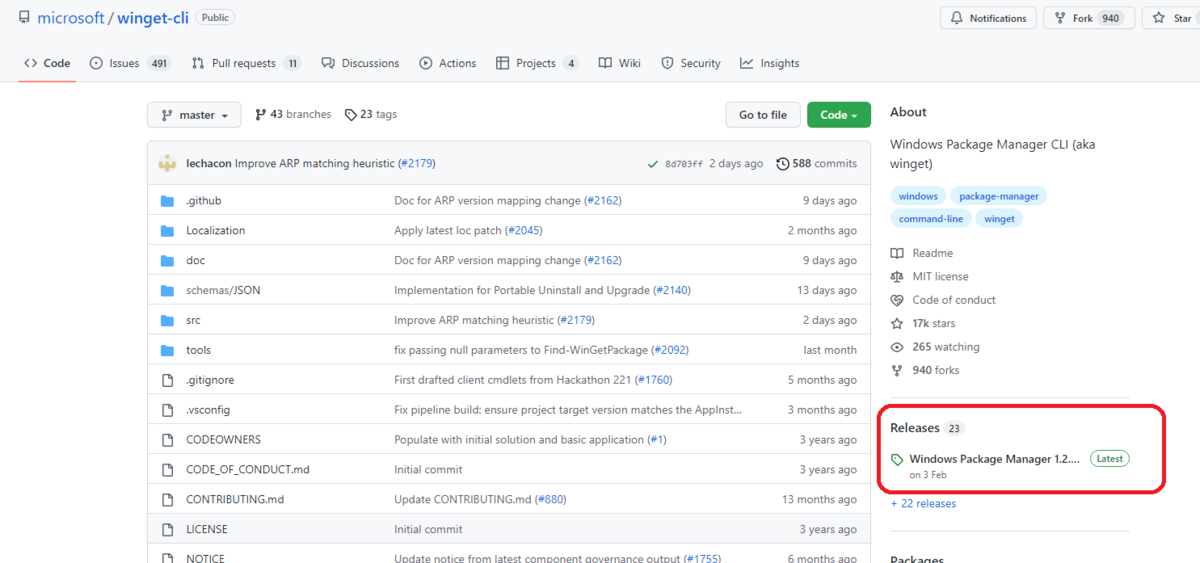Select the package-manager topic tag
Screen dimensions: 1200x563
pyautogui.click(x=999, y=196)
